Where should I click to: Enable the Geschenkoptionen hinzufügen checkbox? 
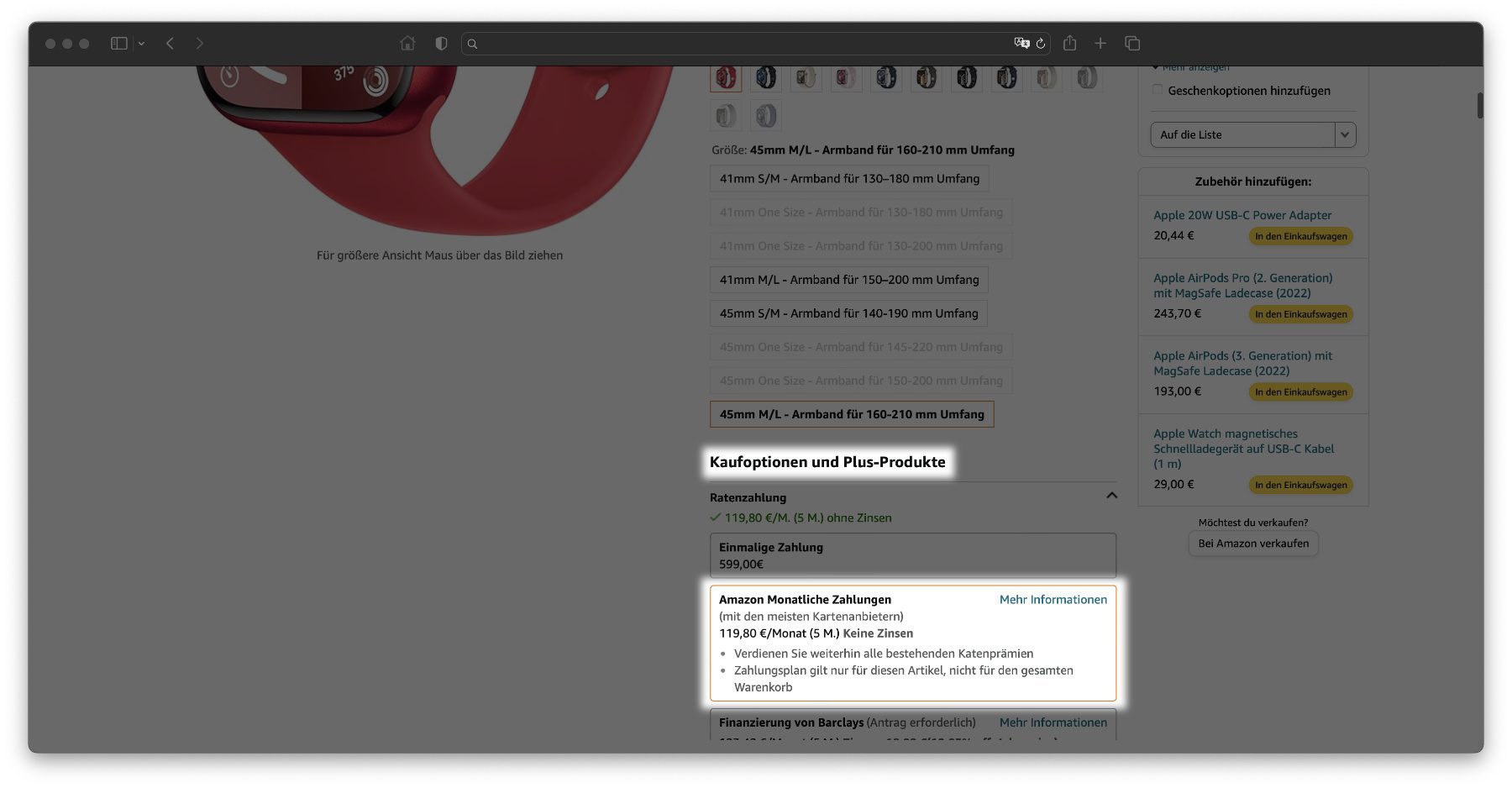pos(1158,90)
